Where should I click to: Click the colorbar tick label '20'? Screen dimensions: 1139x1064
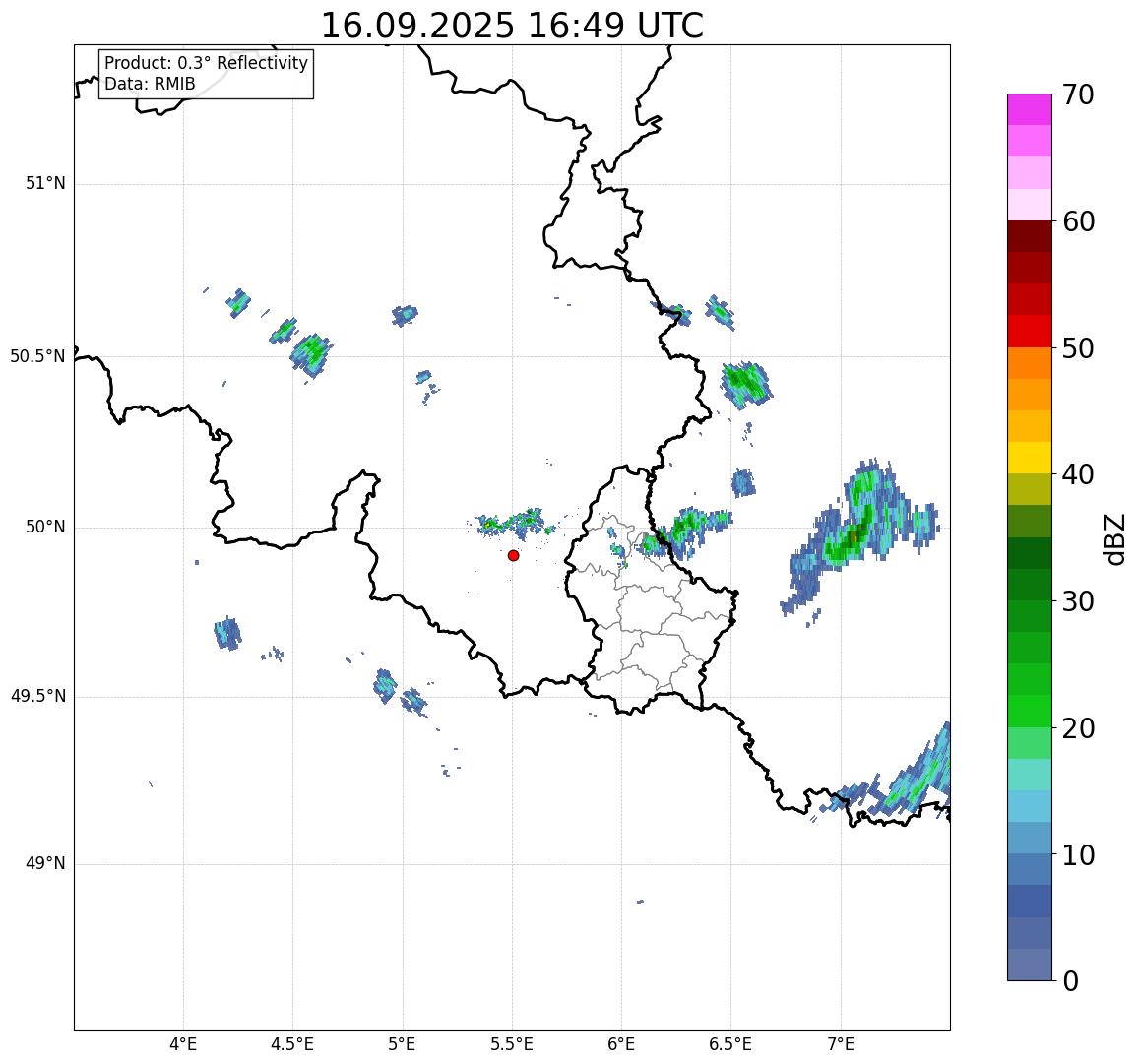[1078, 728]
